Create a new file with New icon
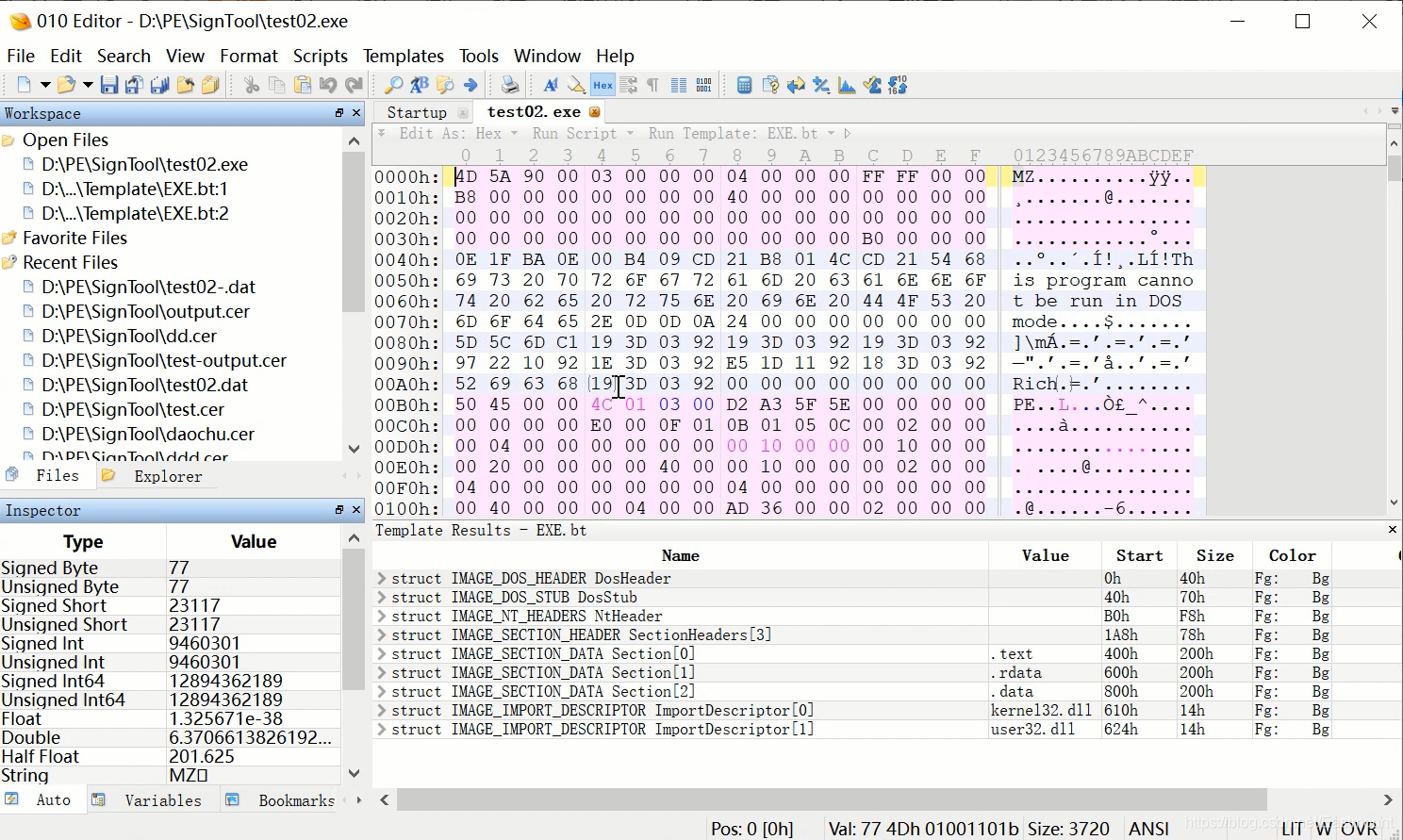 coord(25,85)
